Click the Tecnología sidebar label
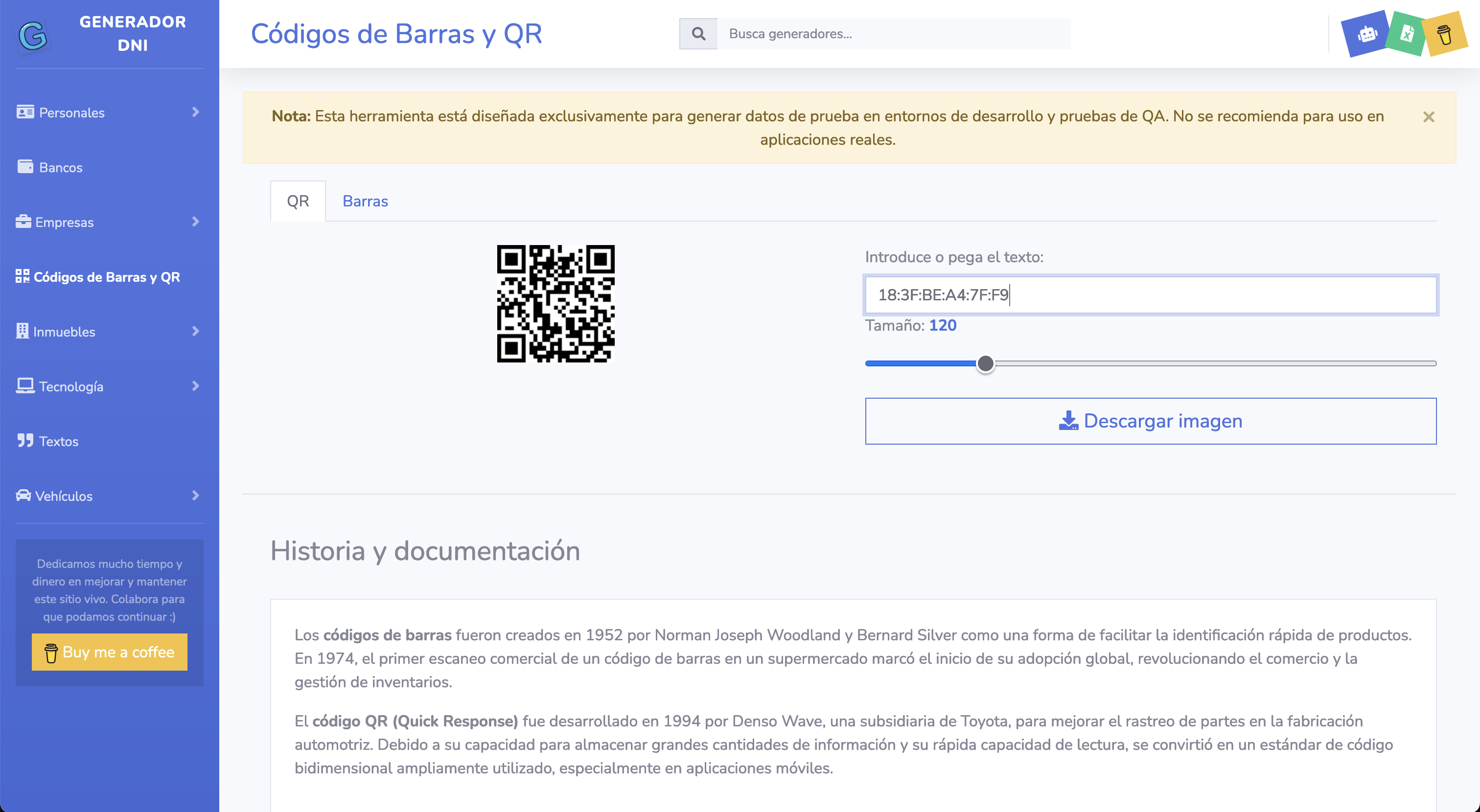The width and height of the screenshot is (1480, 812). coord(71,386)
